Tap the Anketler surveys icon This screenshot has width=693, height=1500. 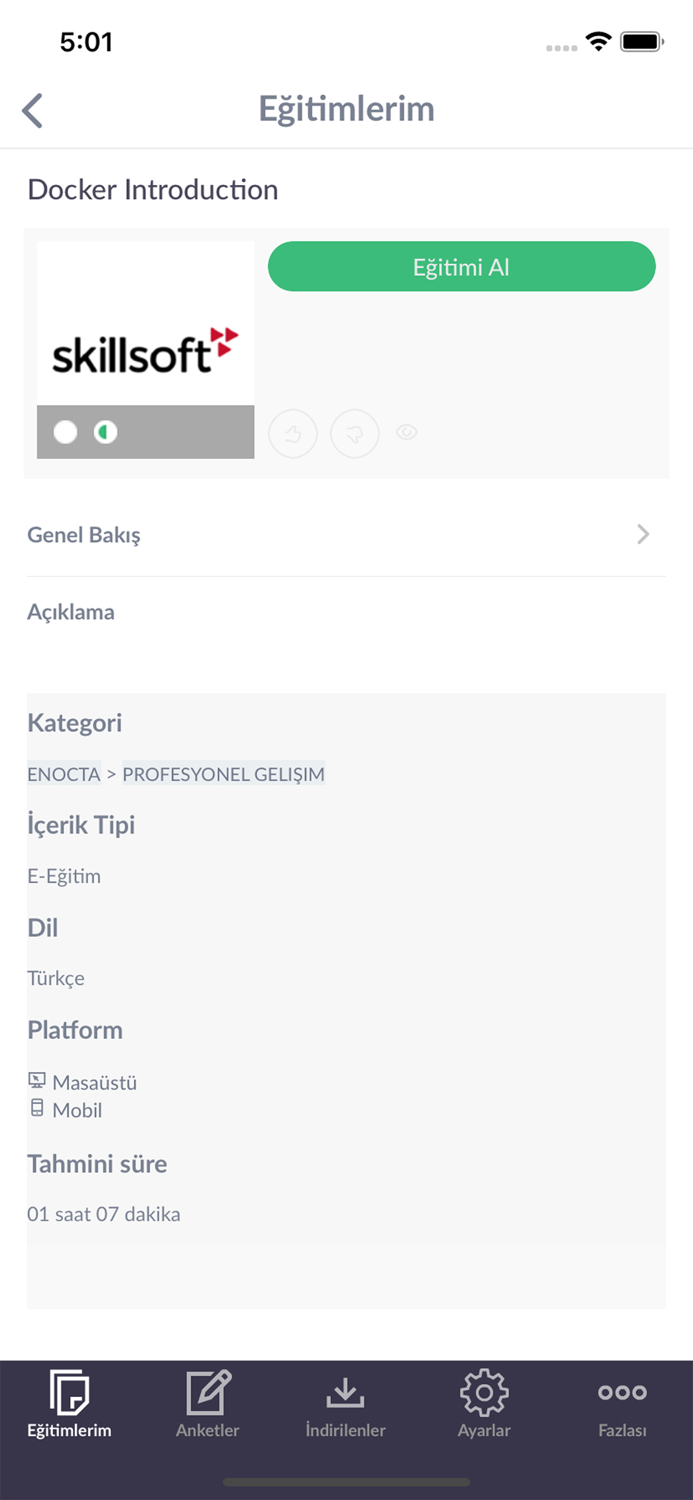point(208,1390)
